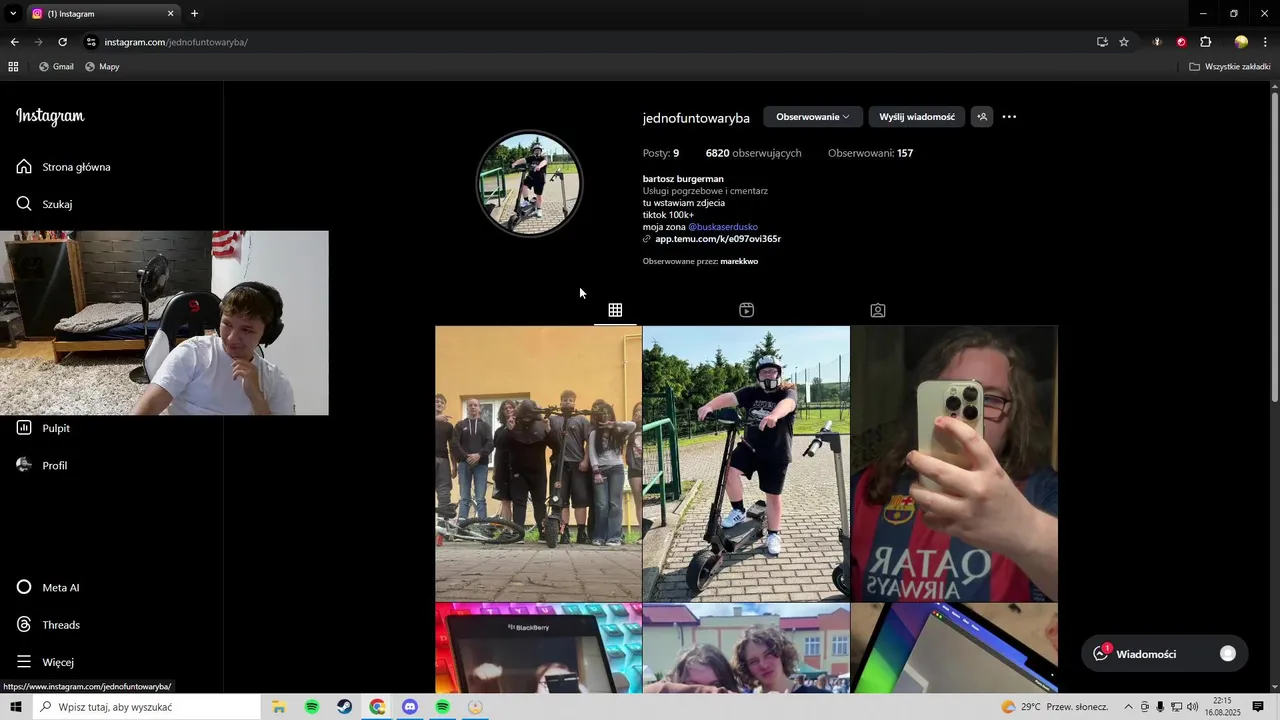The image size is (1280, 720).
Task: Open Windows notification center icon
Action: coord(1258,707)
